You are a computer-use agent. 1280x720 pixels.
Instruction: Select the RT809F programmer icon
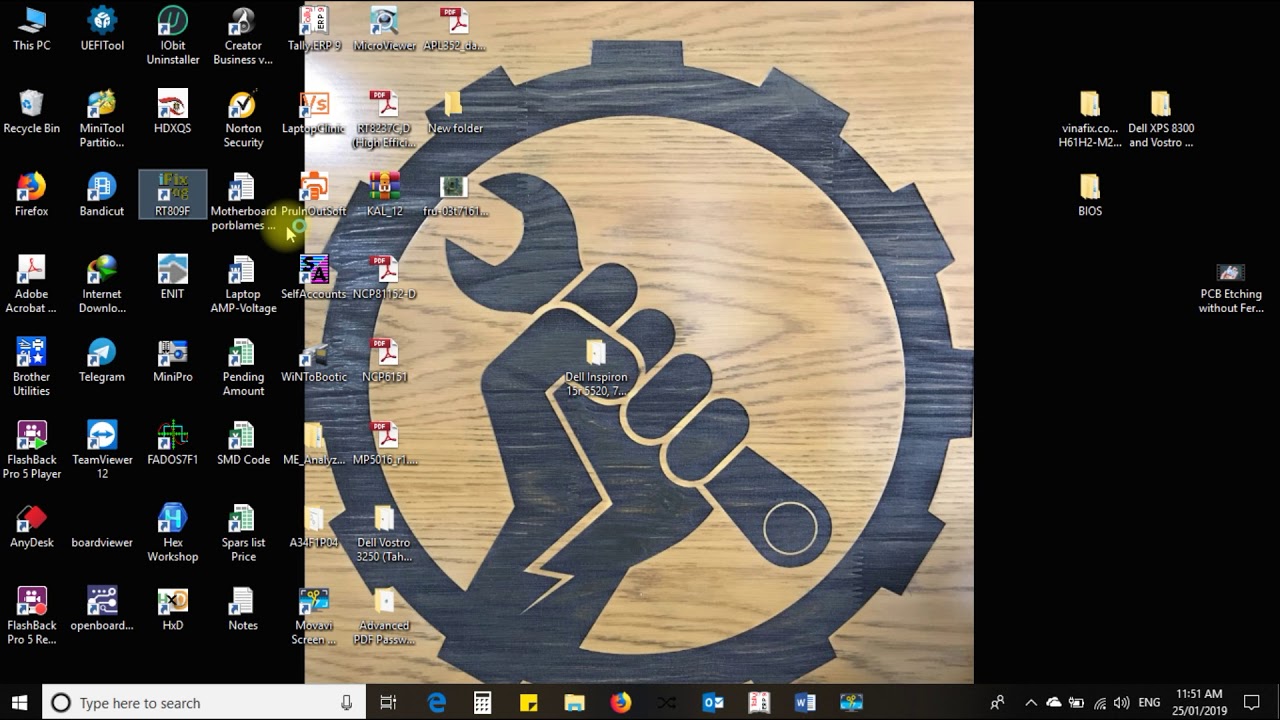tap(173, 195)
